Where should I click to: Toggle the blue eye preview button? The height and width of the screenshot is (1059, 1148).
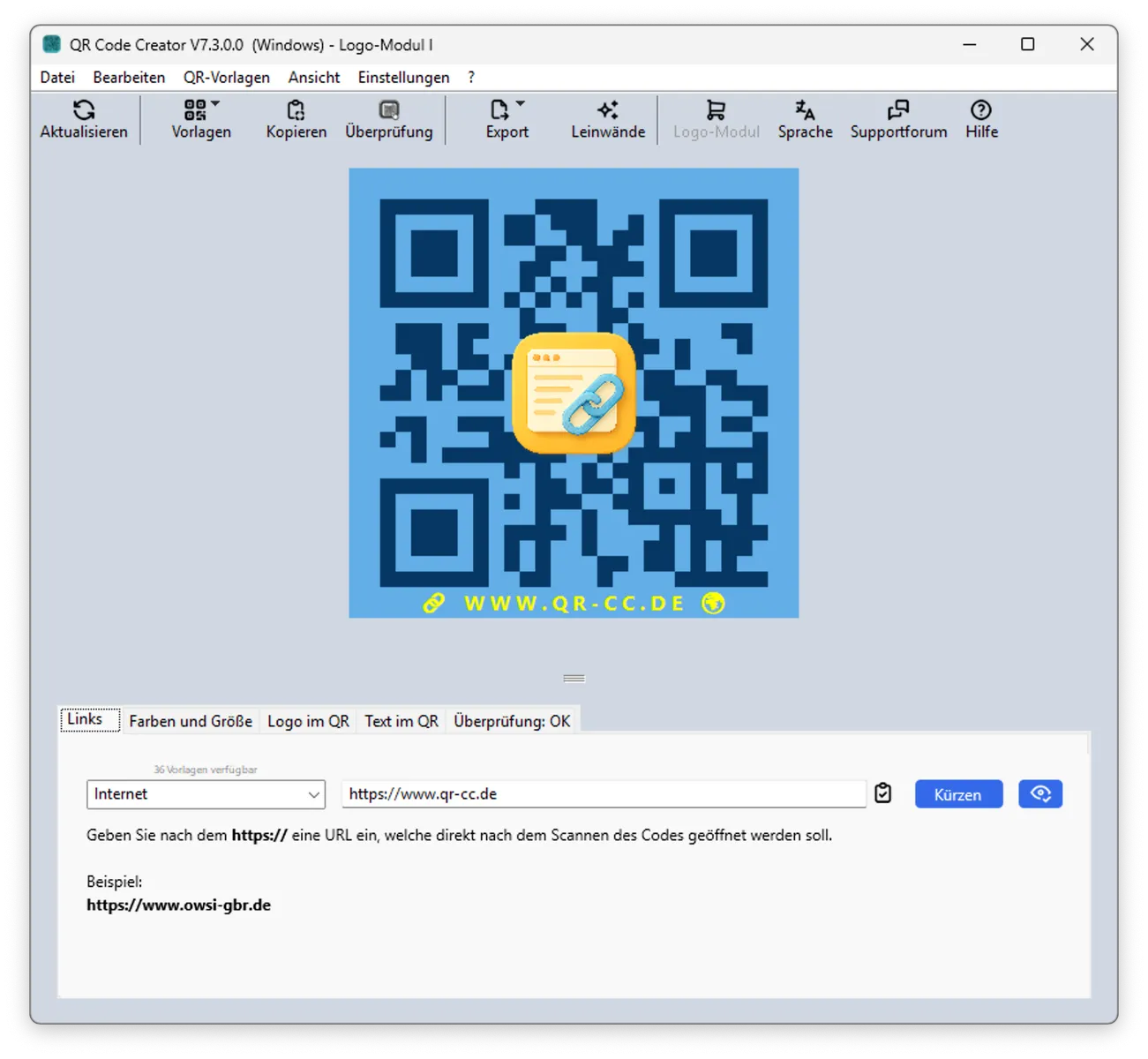(1040, 793)
